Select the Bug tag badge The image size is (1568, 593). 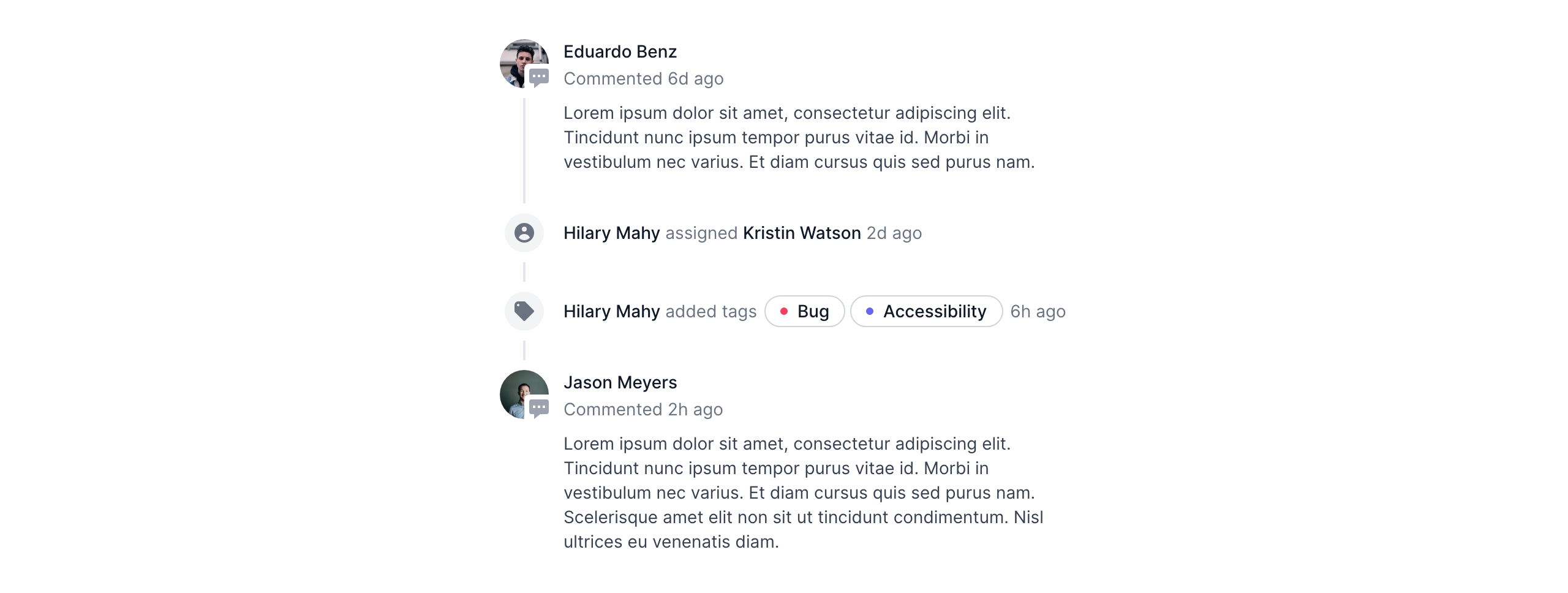pos(805,312)
